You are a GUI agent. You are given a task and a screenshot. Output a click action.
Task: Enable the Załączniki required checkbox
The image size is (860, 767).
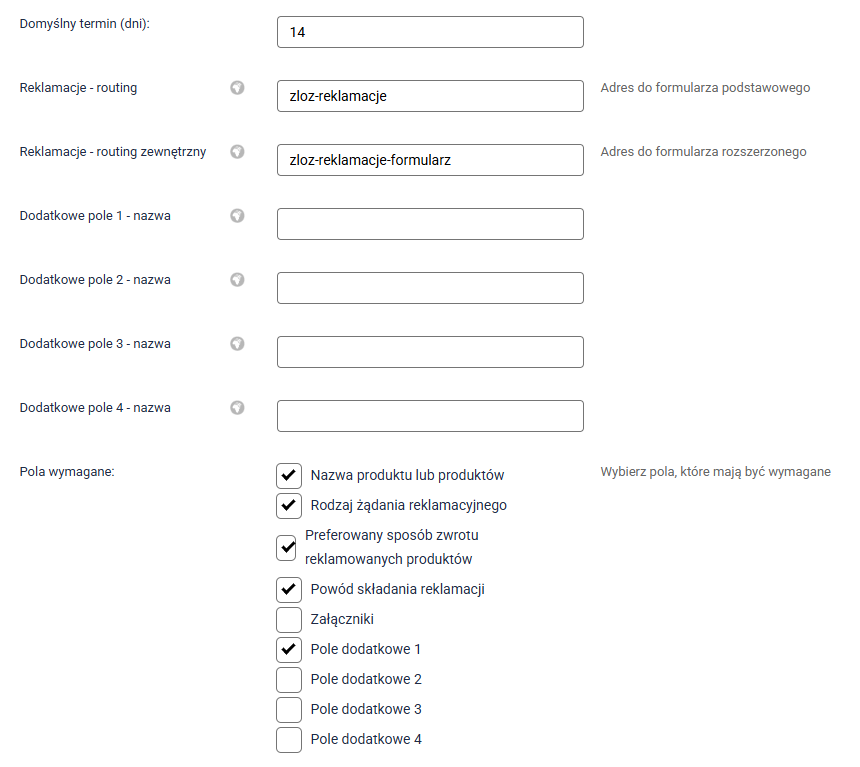(x=289, y=619)
